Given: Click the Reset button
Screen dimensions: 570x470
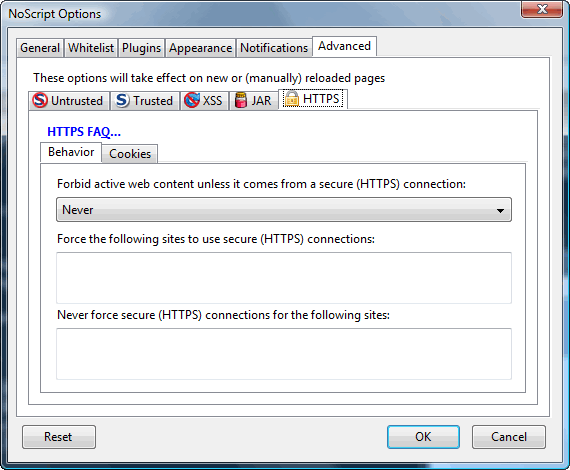Looking at the screenshot, I should coord(59,437).
